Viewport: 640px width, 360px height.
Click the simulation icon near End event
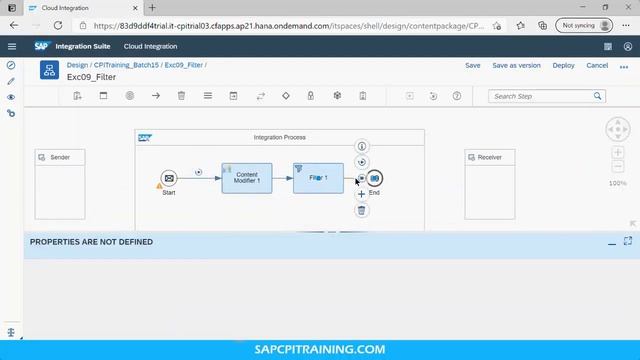(362, 162)
